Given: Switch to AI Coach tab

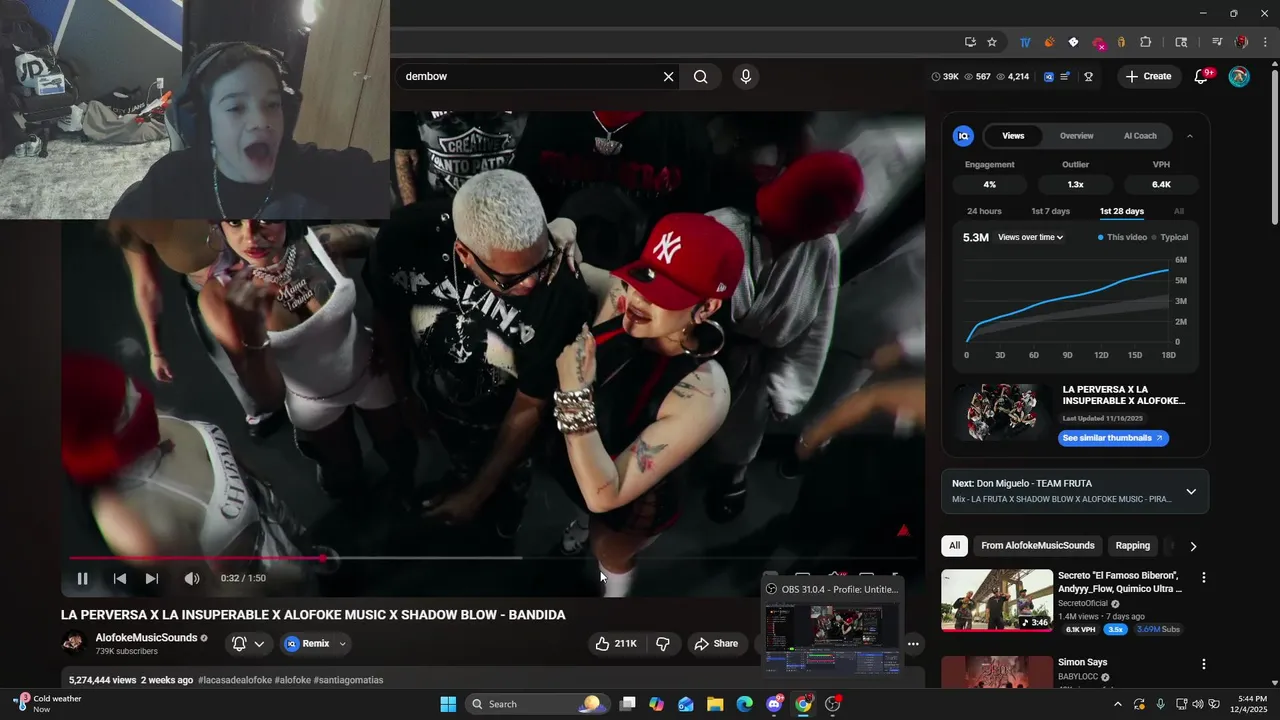Looking at the screenshot, I should point(1140,136).
